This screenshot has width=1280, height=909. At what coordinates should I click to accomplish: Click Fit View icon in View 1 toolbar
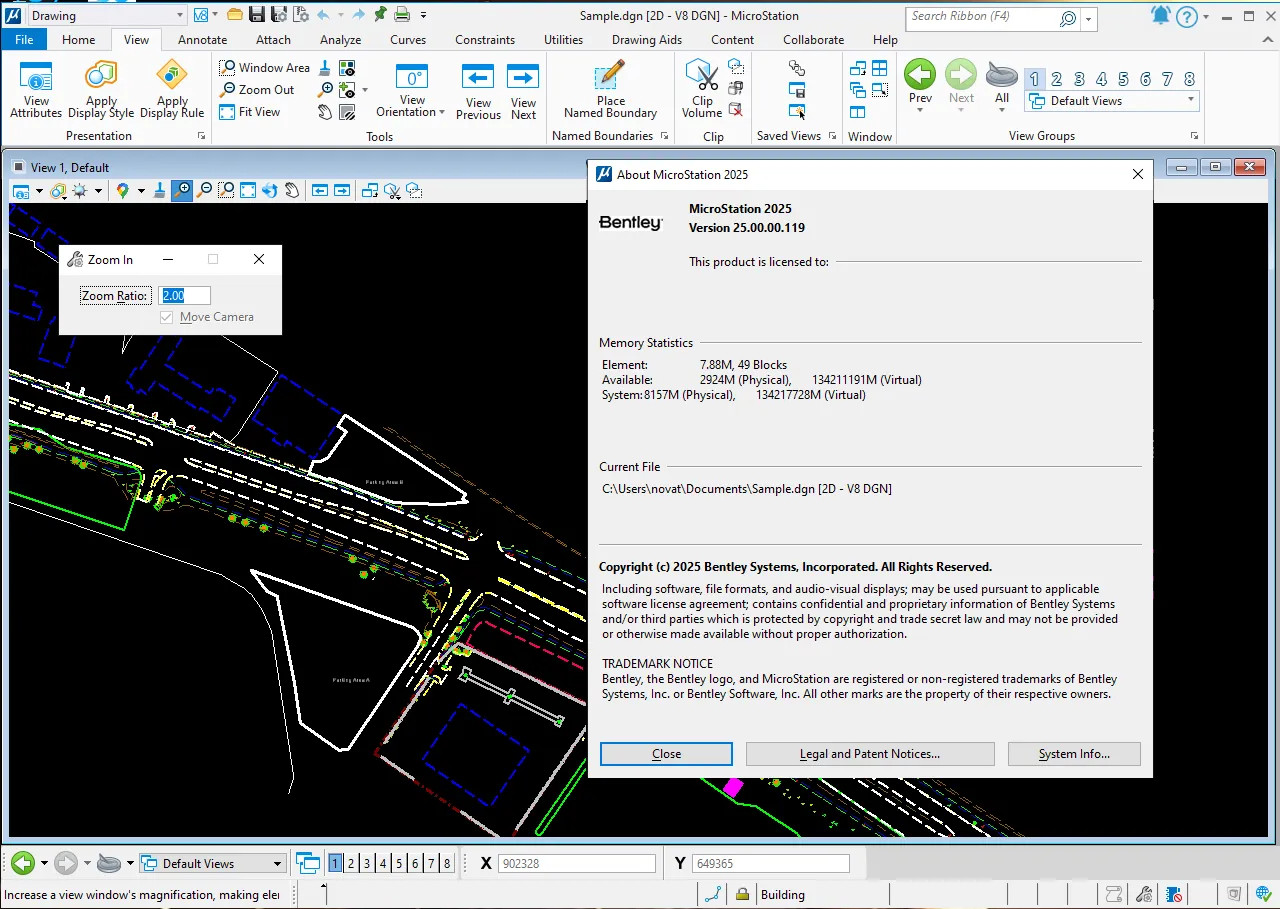tap(248, 190)
